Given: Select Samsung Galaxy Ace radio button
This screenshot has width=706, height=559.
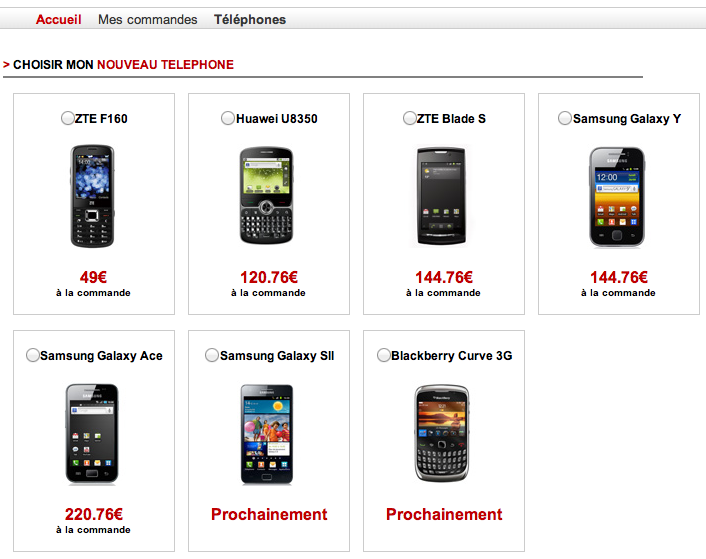Looking at the screenshot, I should [32, 355].
